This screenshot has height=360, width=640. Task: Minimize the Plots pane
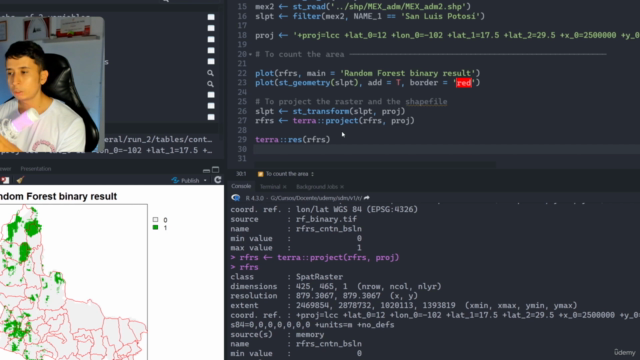click(206, 170)
